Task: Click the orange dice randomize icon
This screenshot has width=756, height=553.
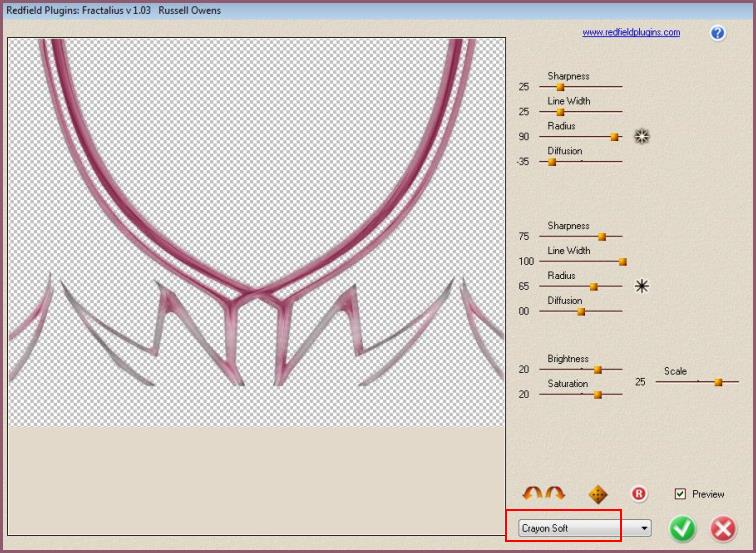Action: click(x=598, y=494)
